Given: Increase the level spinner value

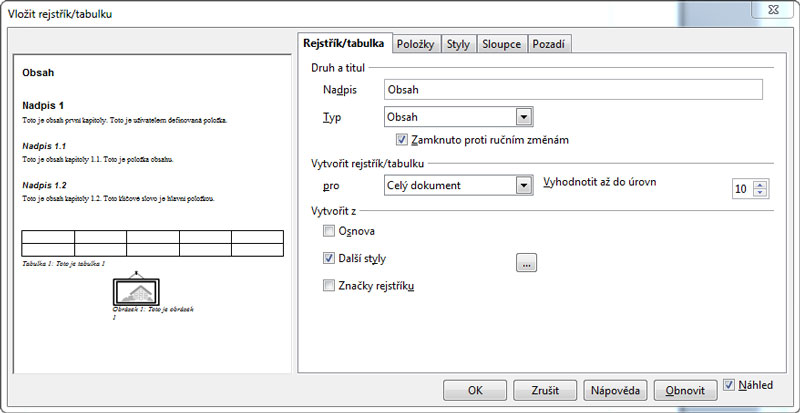Looking at the screenshot, I should (x=760, y=184).
